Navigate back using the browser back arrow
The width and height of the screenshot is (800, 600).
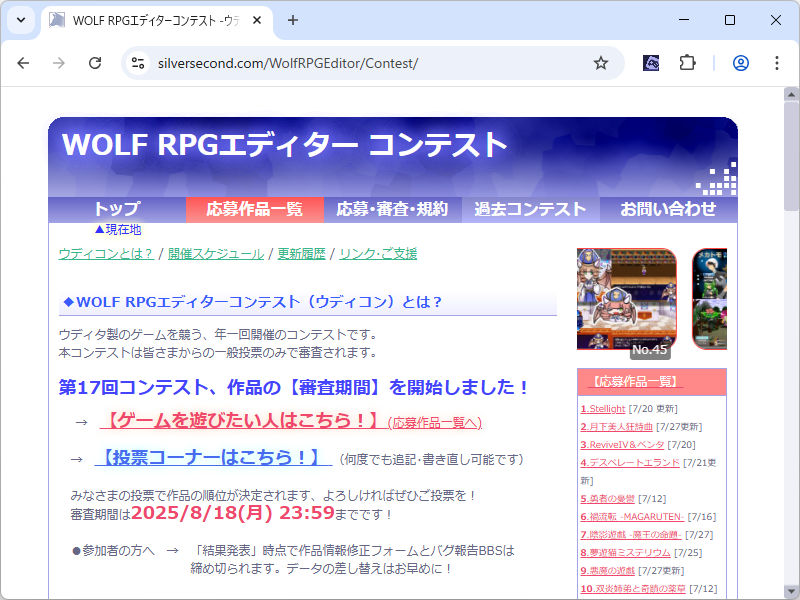tap(24, 62)
